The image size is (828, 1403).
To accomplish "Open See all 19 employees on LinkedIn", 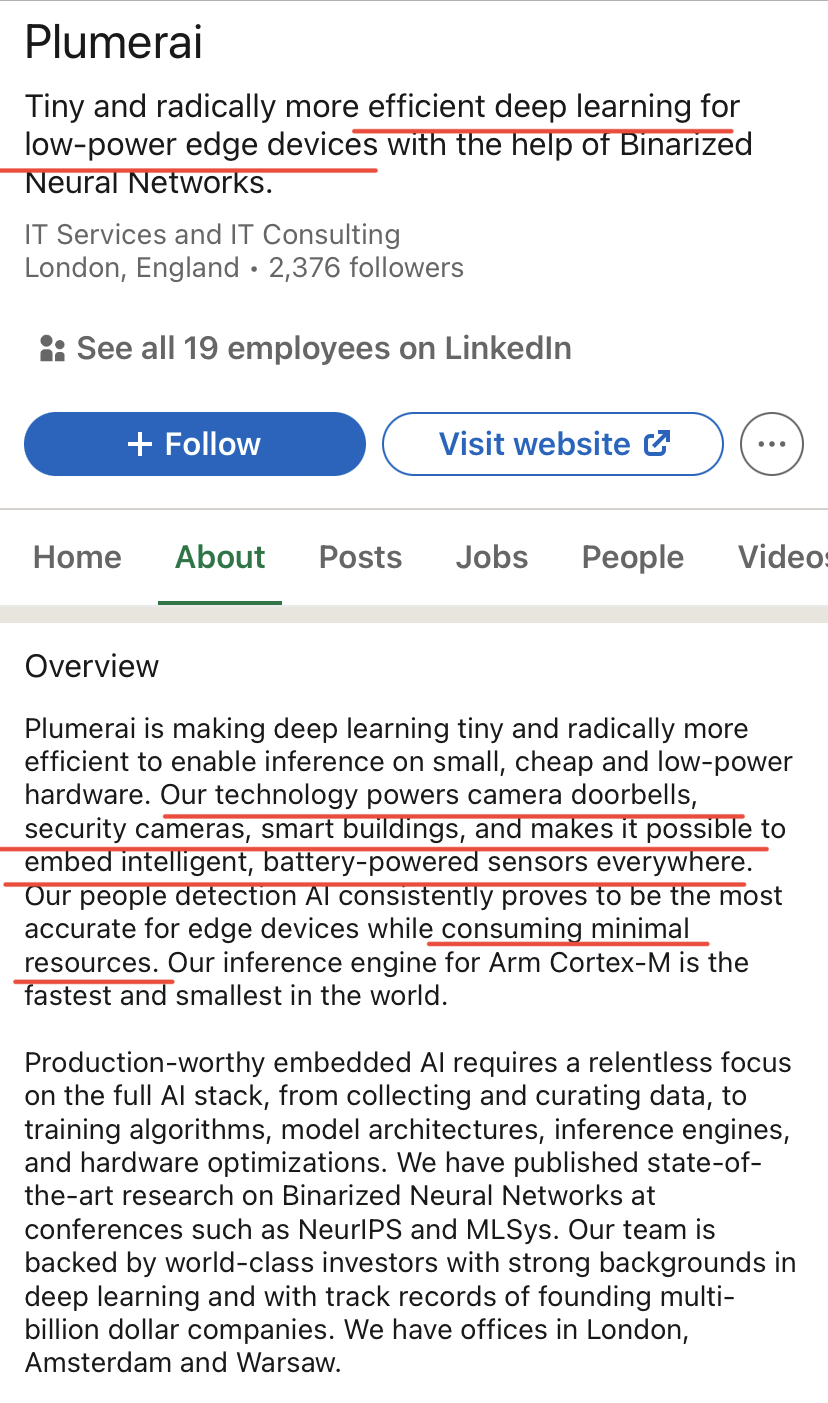I will (x=323, y=349).
